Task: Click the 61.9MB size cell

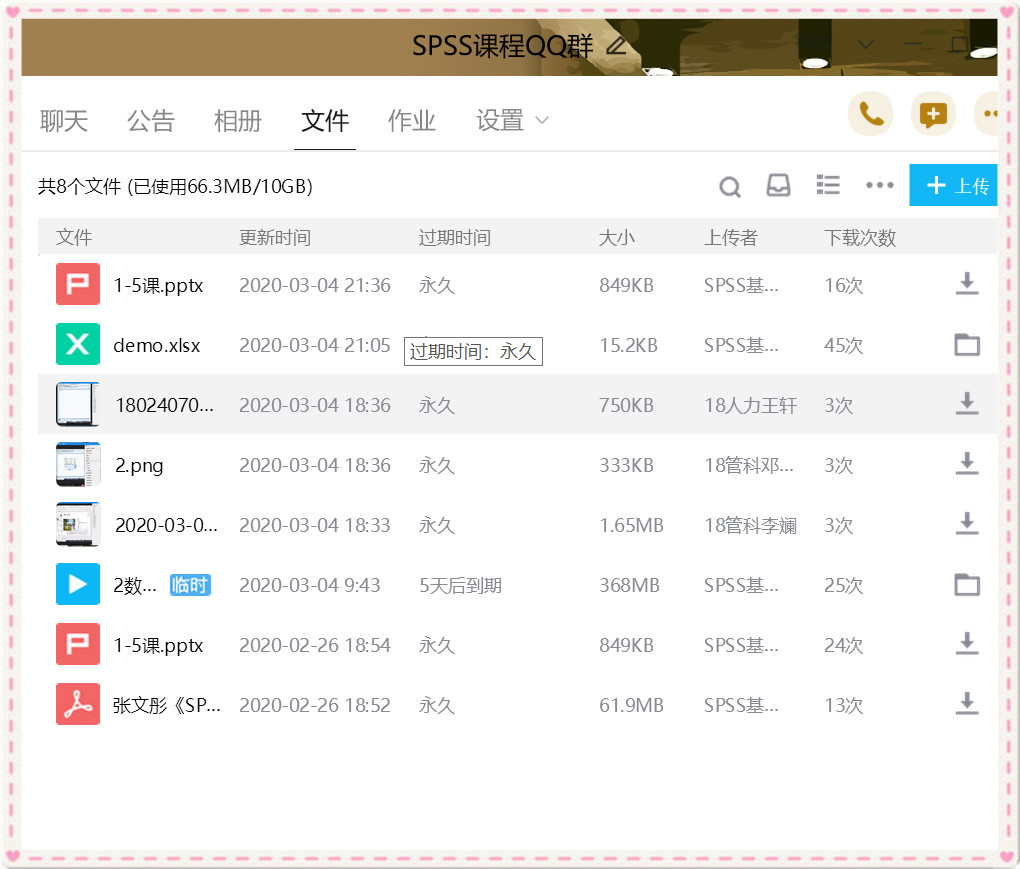Action: point(631,705)
